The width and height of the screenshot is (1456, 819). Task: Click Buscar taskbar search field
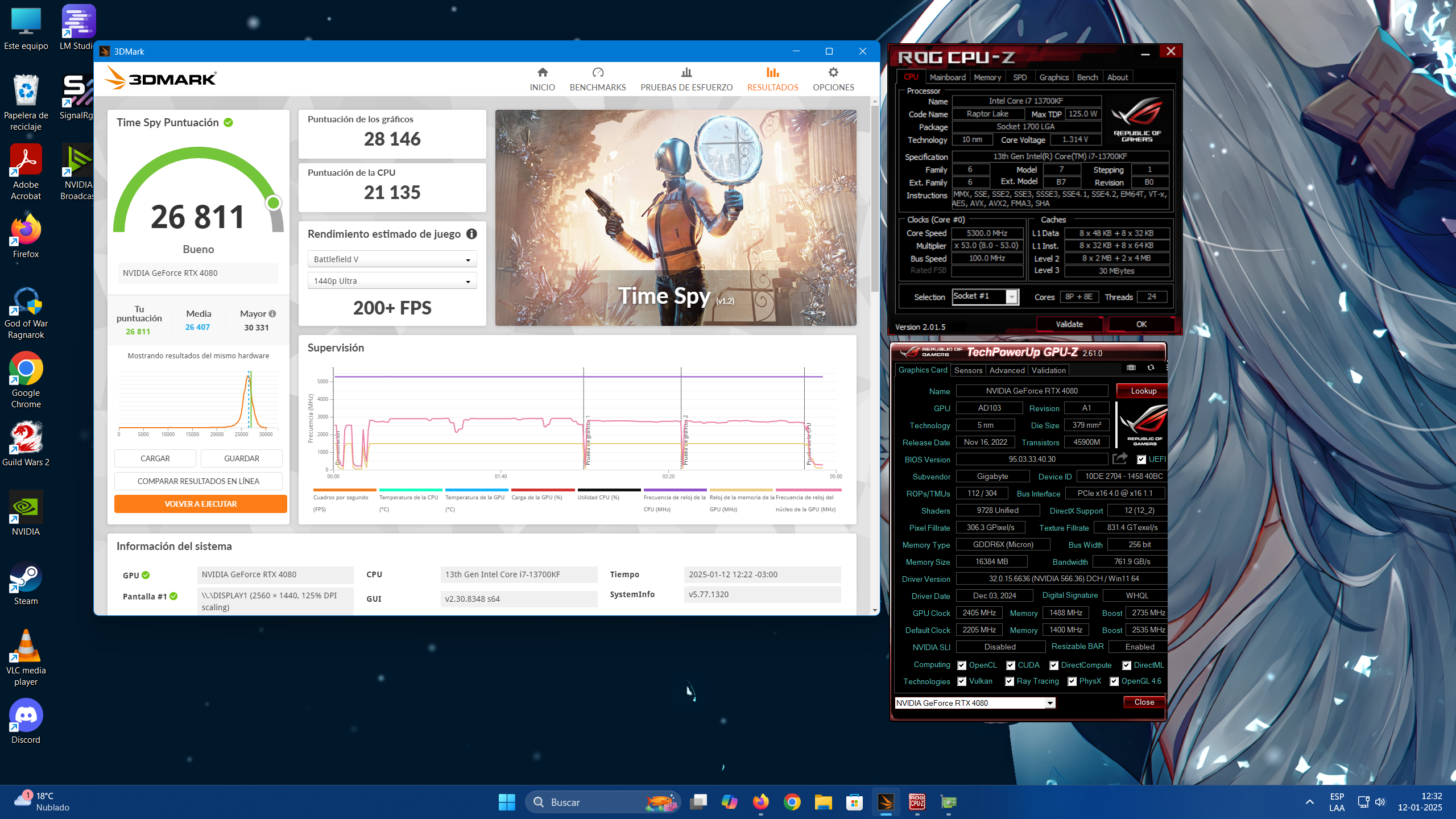pyautogui.click(x=603, y=802)
